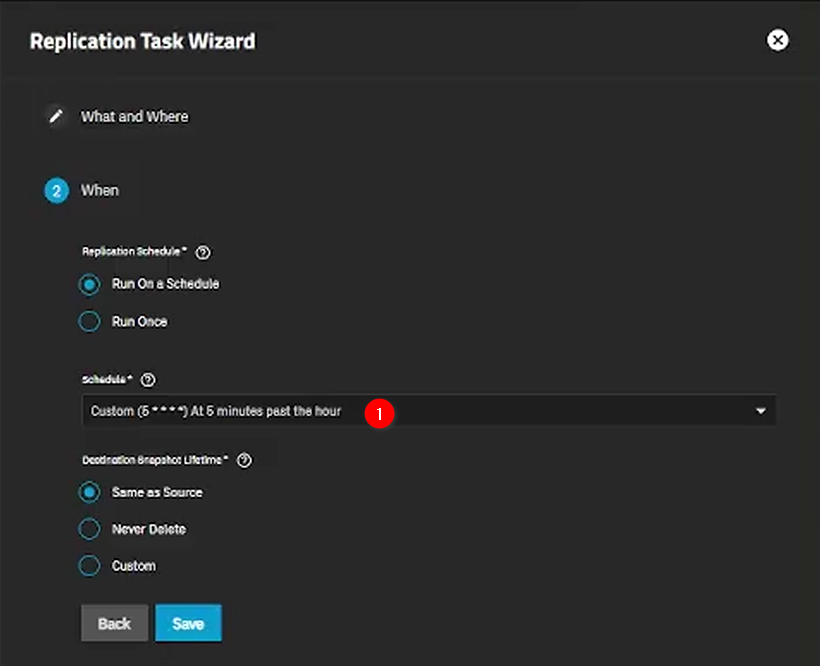
Task: Select the Run On a Schedule option
Action: 90,284
